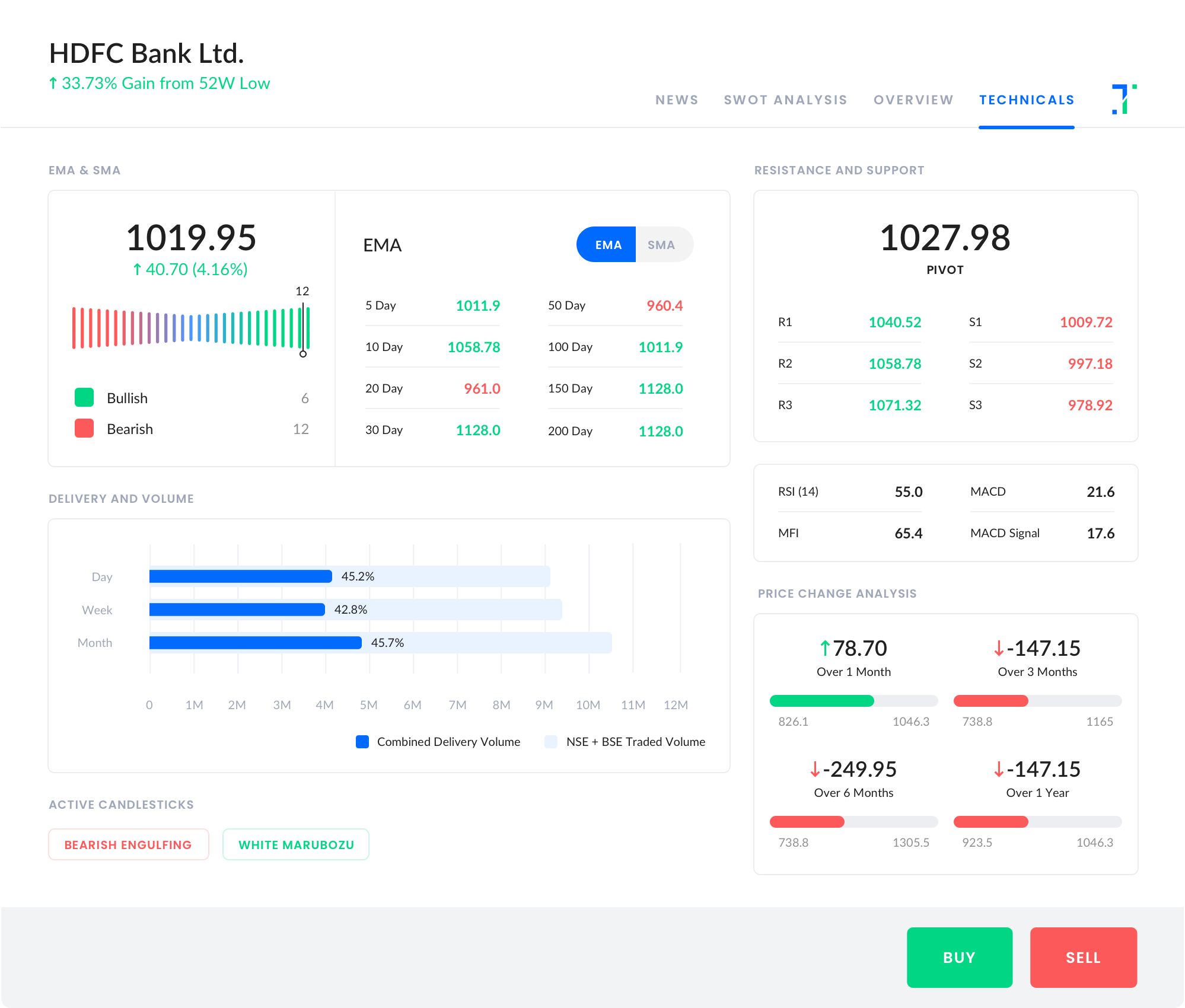1185x1008 pixels.
Task: Open the News tab
Action: (x=677, y=100)
